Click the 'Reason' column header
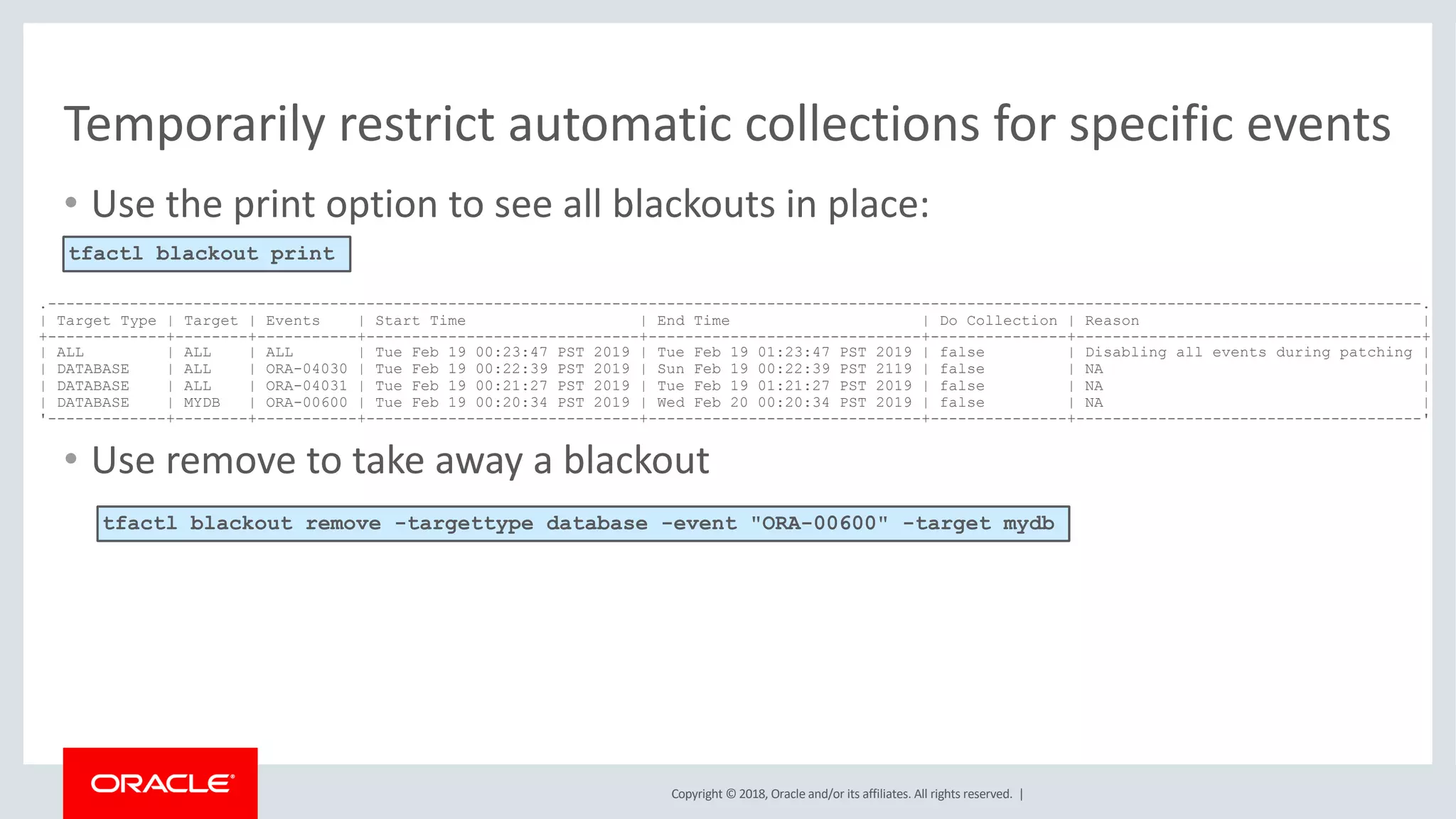 click(1112, 321)
